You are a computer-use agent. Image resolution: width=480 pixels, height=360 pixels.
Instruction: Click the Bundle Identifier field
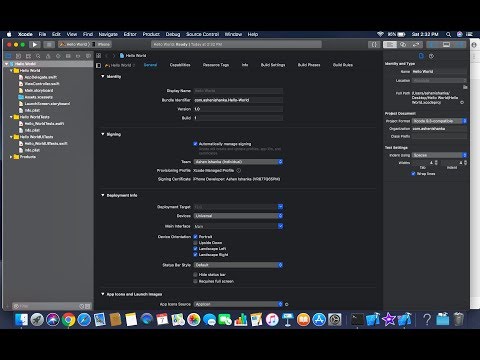(238, 100)
